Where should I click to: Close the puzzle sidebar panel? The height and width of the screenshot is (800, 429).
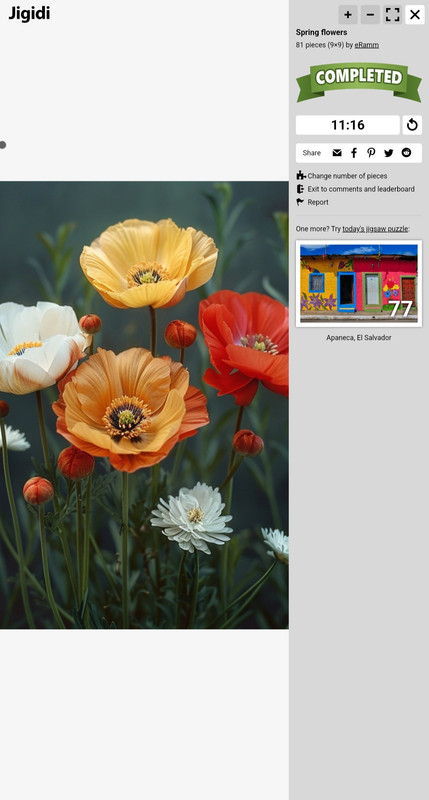pos(415,15)
